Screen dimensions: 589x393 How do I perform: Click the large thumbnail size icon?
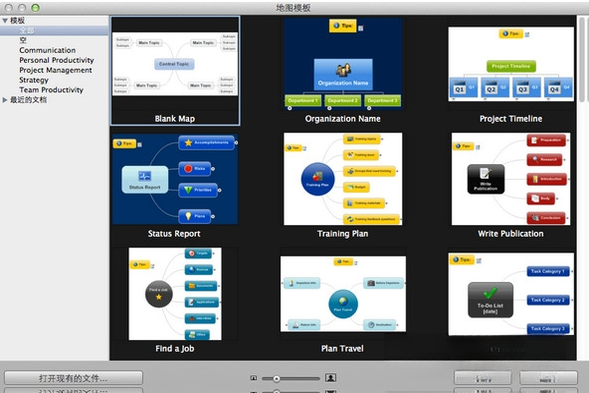331,378
